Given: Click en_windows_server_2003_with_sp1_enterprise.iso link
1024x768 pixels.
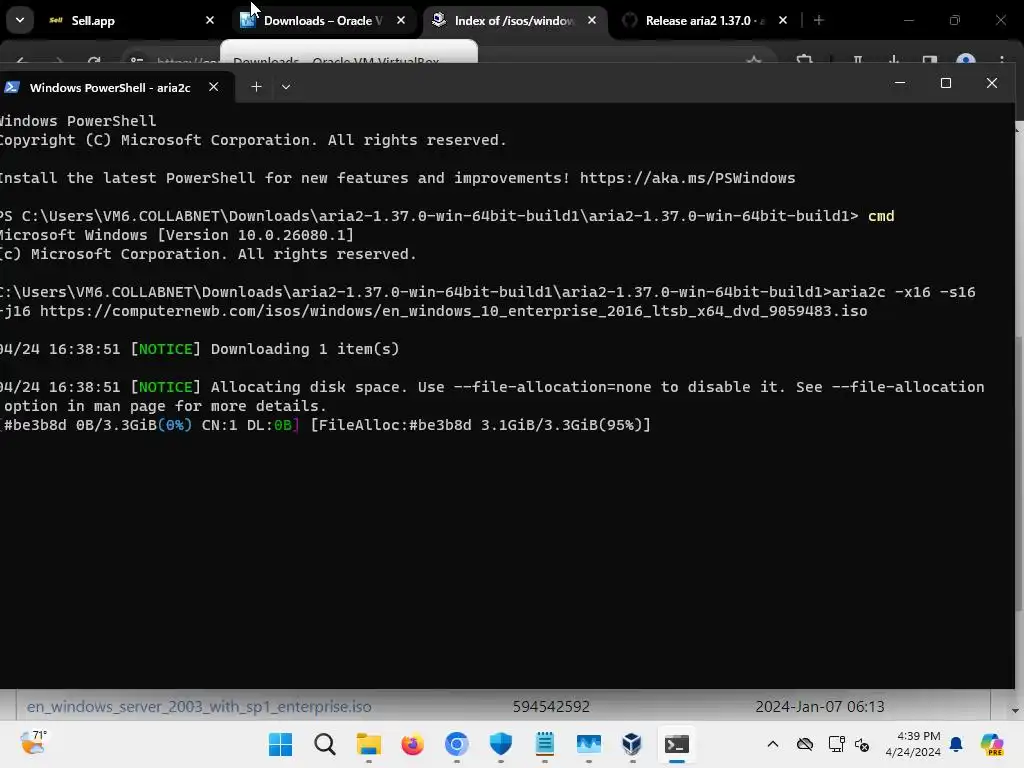Looking at the screenshot, I should coord(199,707).
